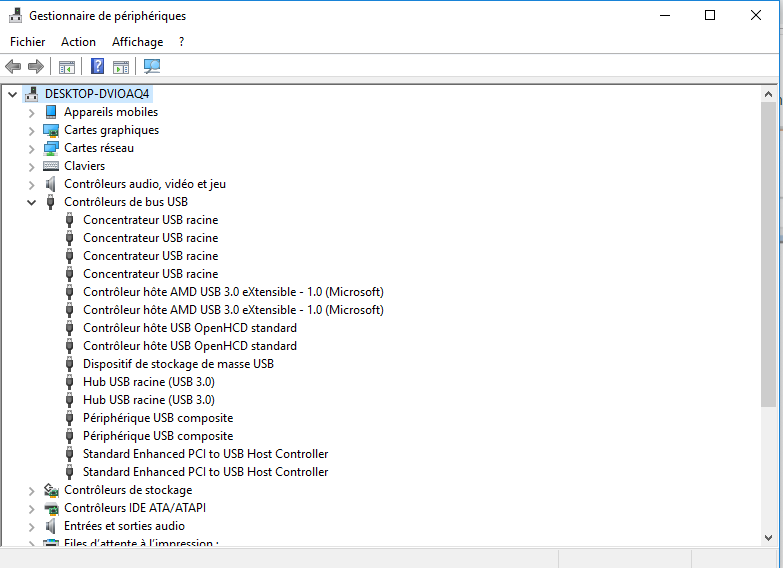Screen dimensions: 783x568
Task: Click the DESKTOP-DVIOAQ4 computer icon
Action: pyautogui.click(x=32, y=93)
